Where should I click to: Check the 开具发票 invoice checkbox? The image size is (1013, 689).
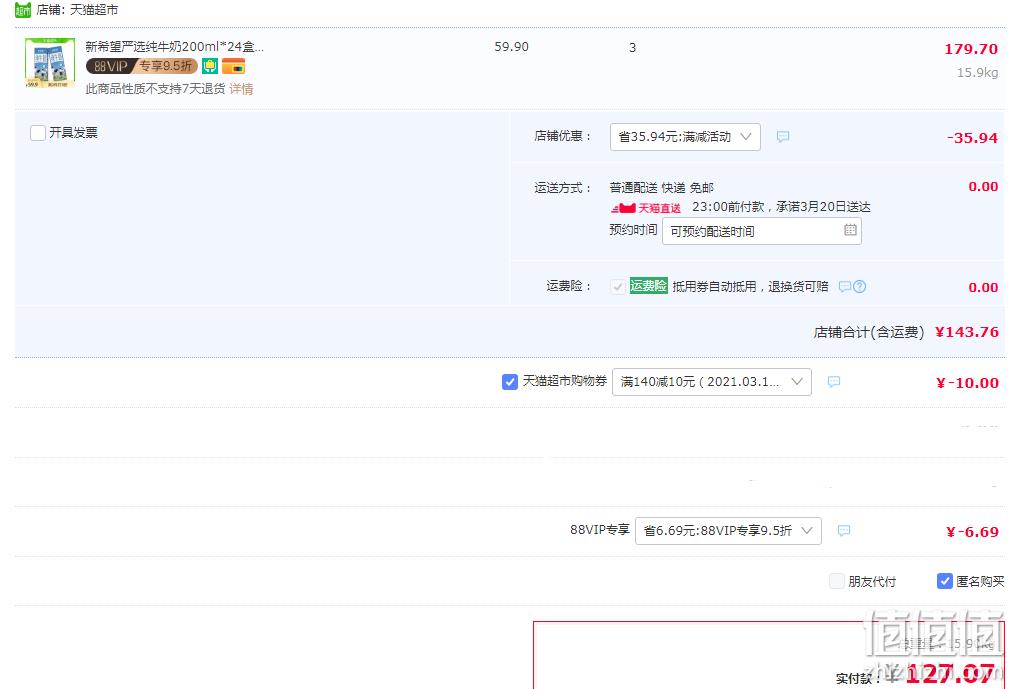(38, 132)
